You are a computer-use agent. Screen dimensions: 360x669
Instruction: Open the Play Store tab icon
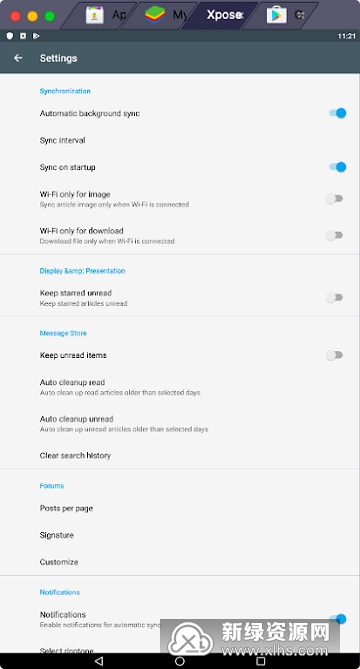pyautogui.click(x=276, y=15)
